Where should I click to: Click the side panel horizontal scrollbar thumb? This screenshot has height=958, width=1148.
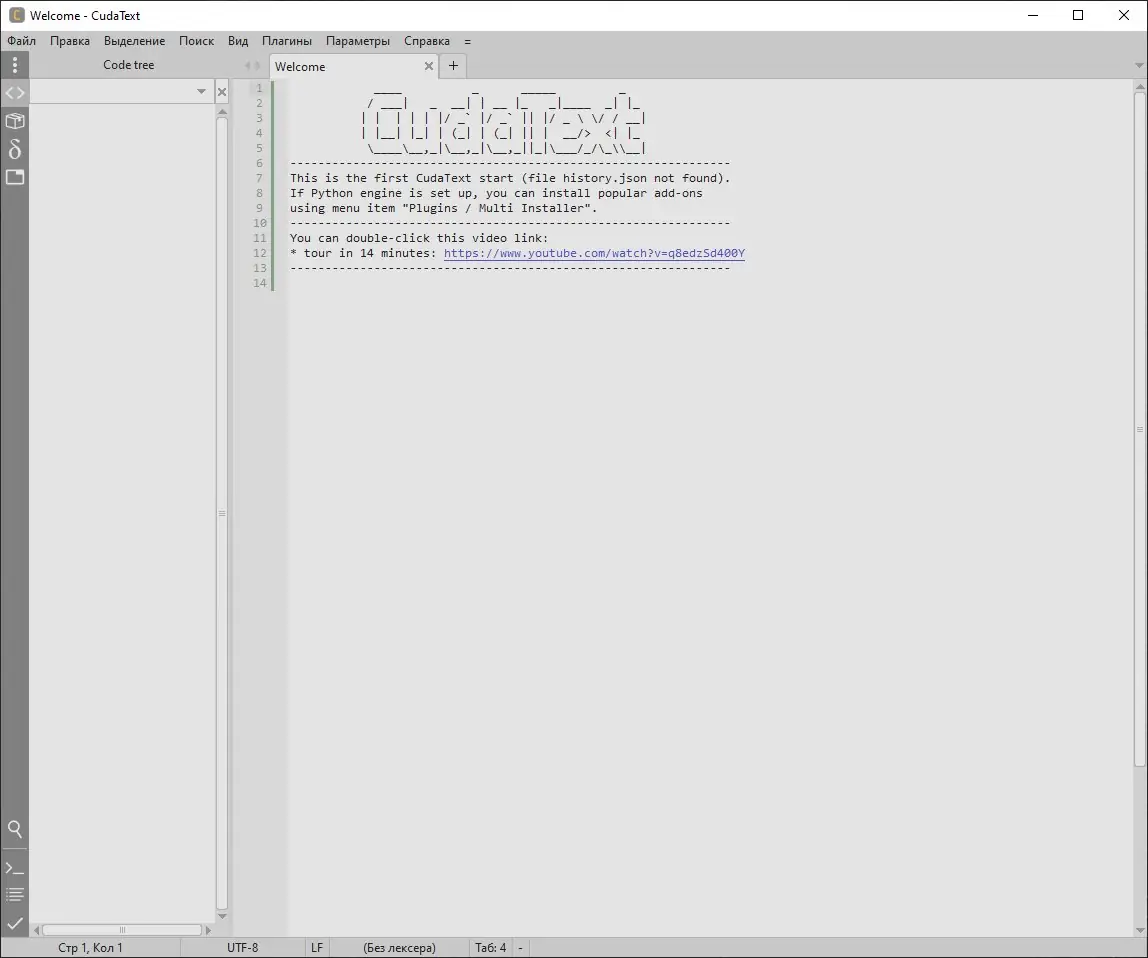(x=122, y=930)
